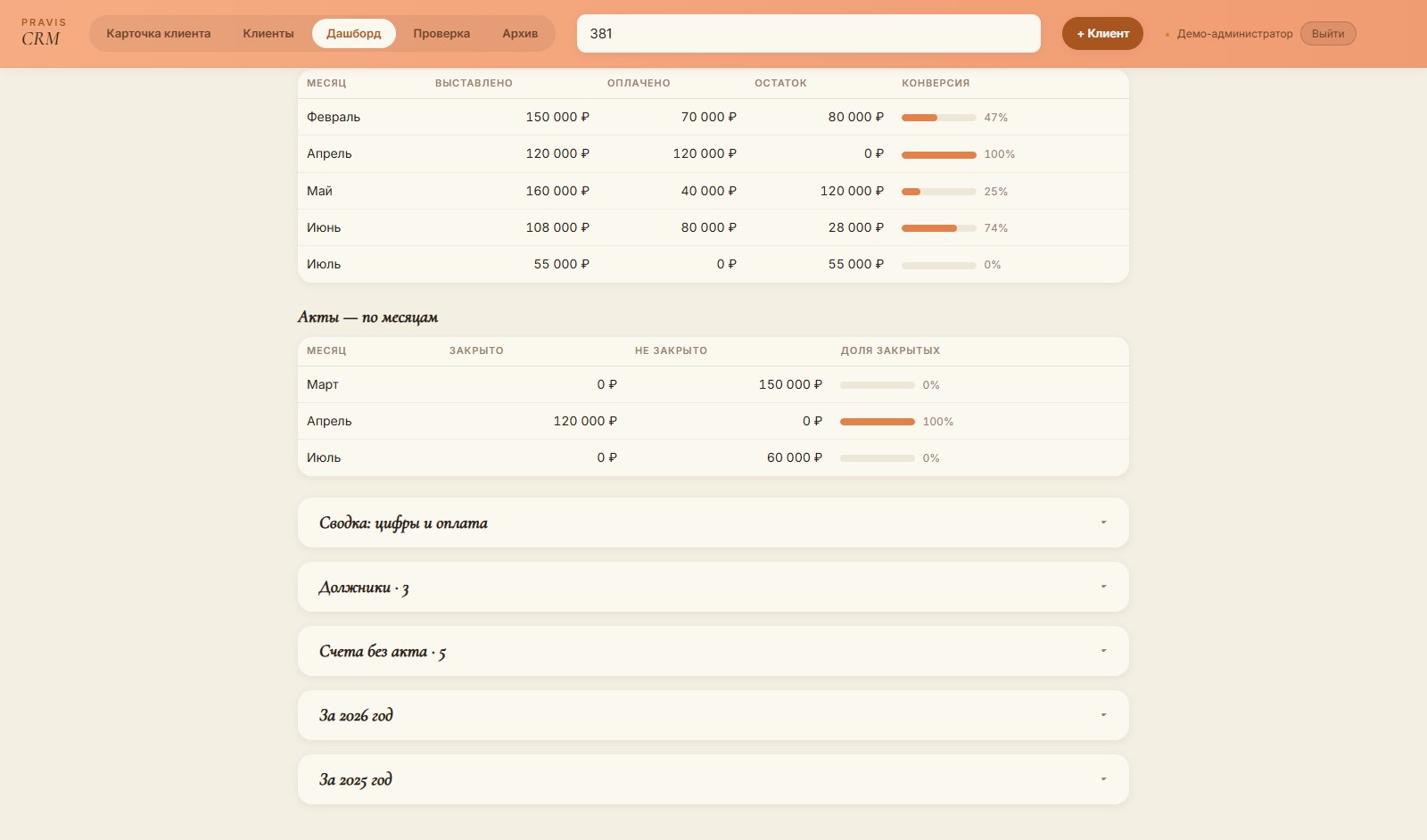The image size is (1427, 840).
Task: Expand the За 2025 год section
Action: 713,779
